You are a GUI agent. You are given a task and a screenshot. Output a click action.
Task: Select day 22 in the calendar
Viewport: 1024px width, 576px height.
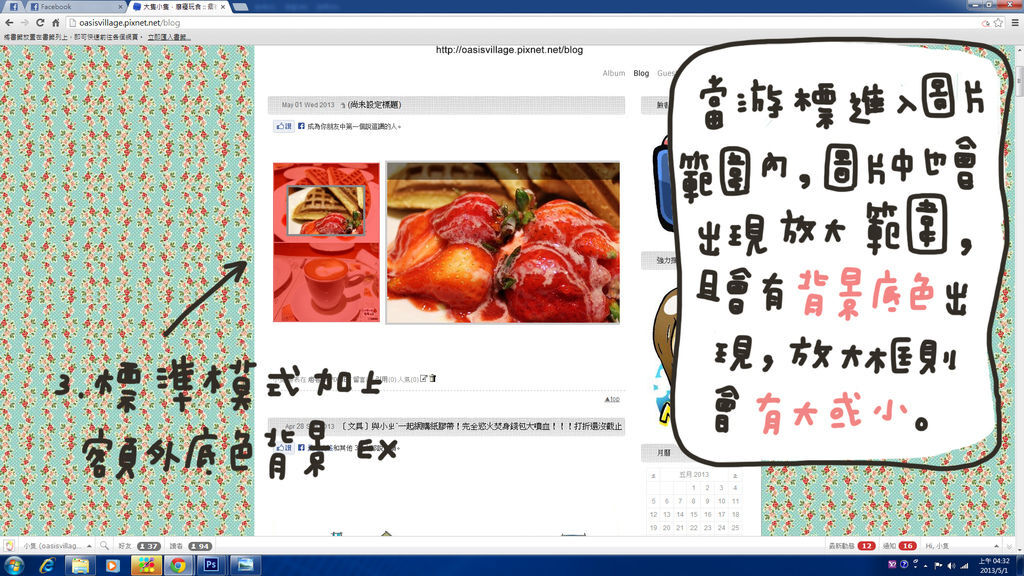694,528
